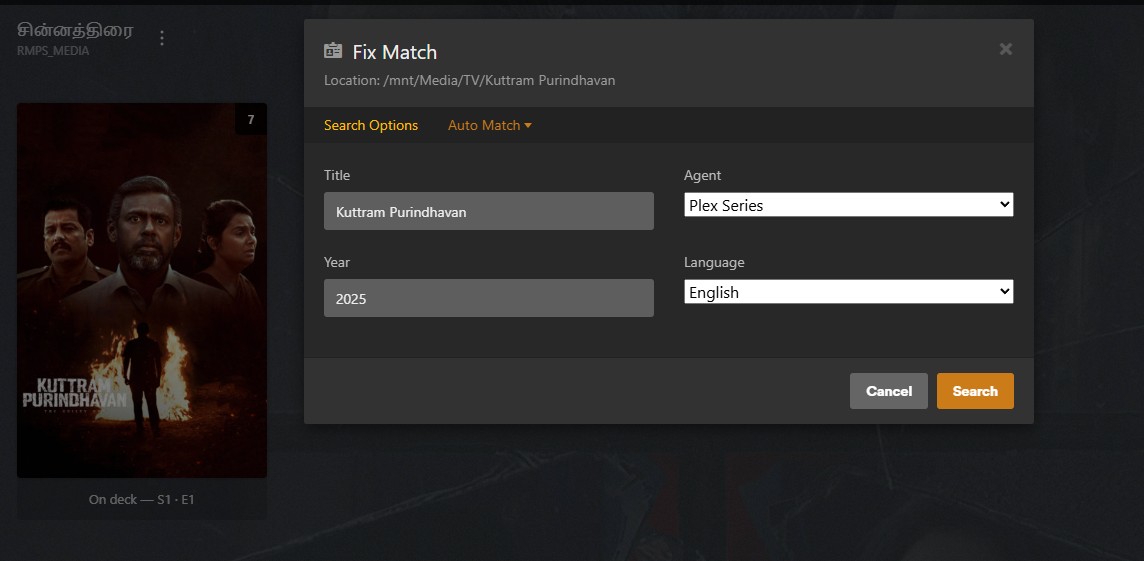Click the Agent field label

[x=702, y=175]
